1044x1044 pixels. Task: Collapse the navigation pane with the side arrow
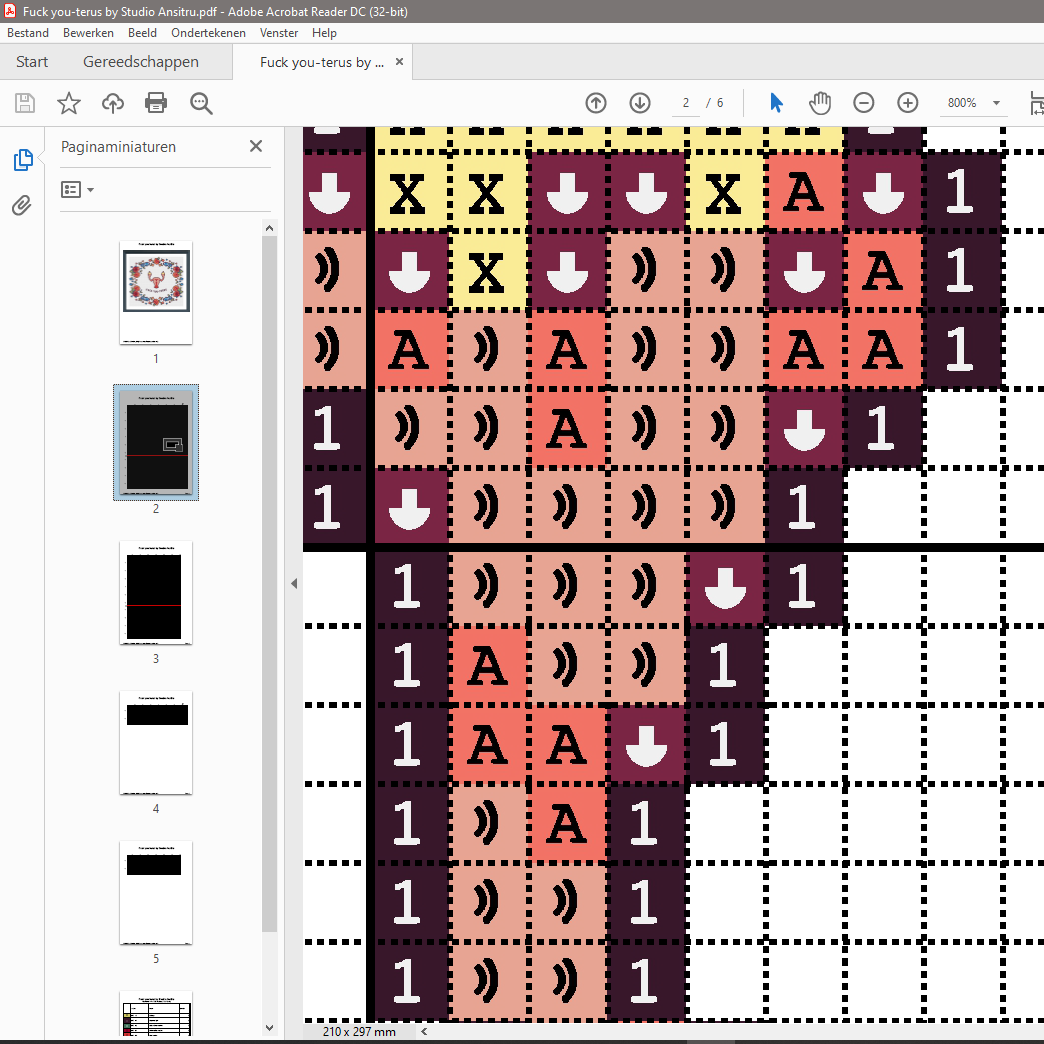pos(294,583)
